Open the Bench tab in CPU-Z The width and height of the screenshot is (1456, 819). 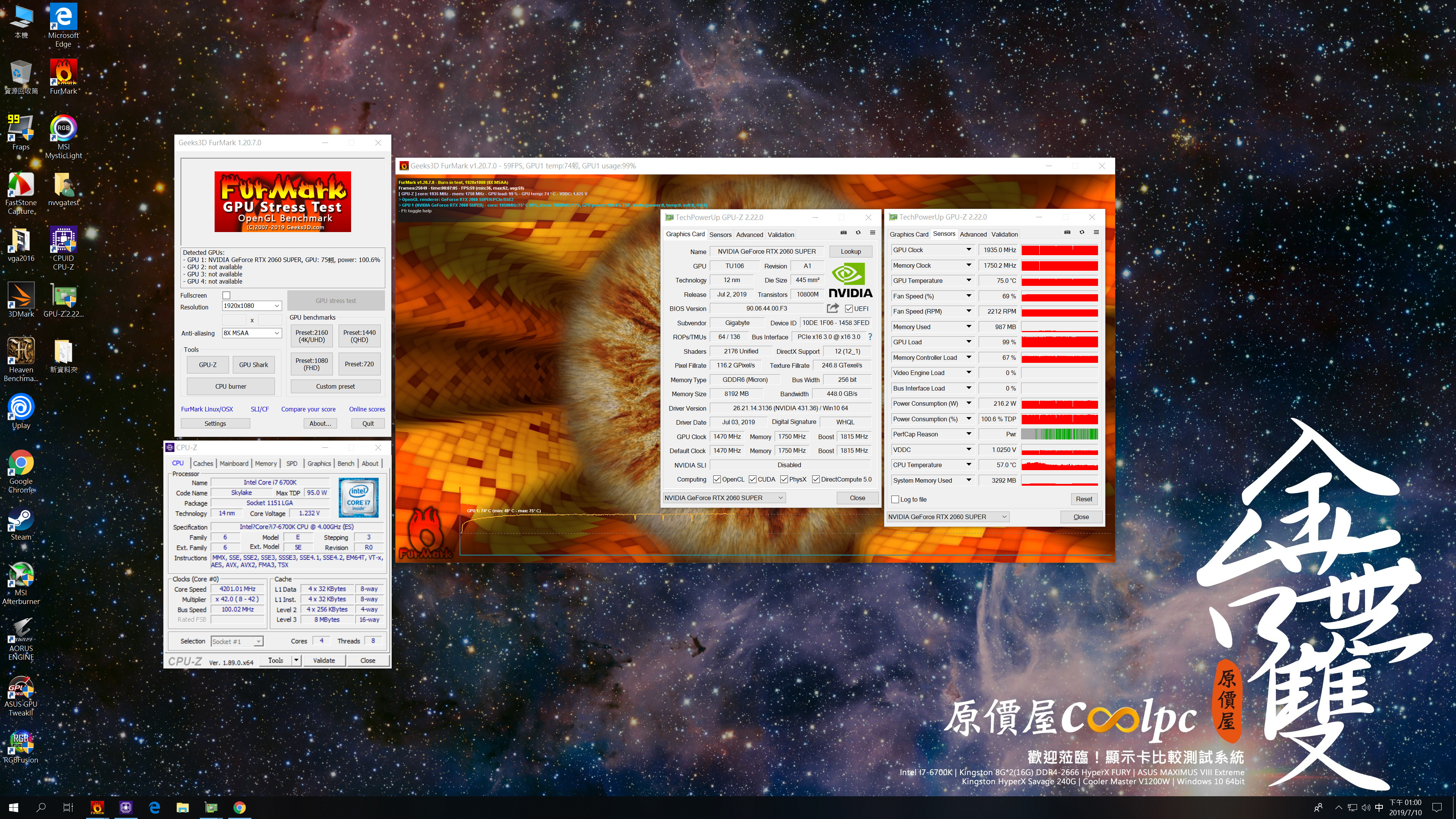tap(346, 463)
